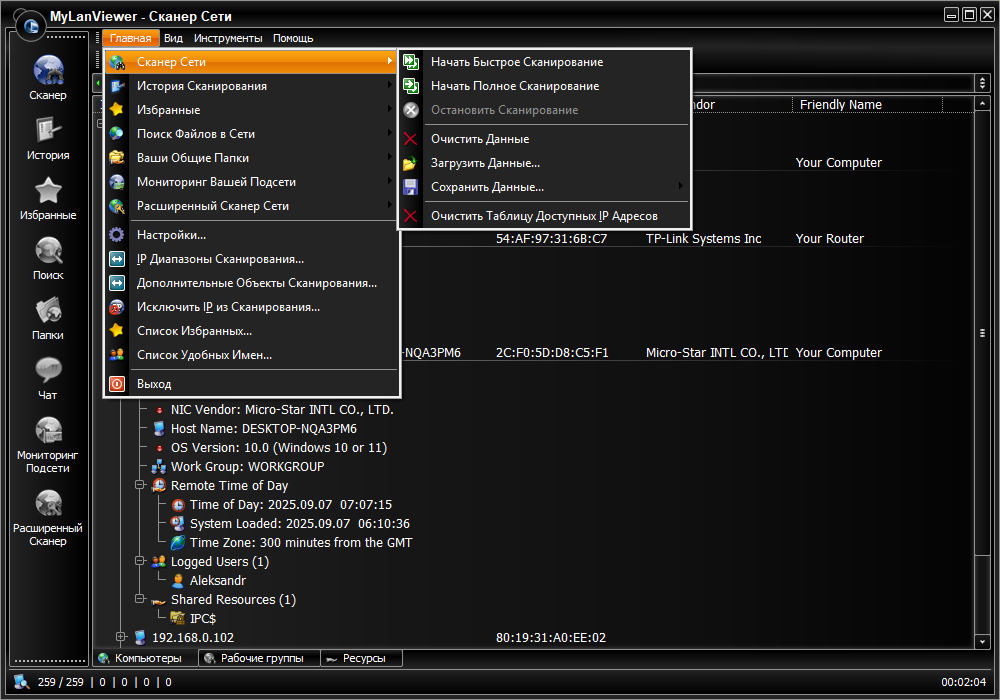Viewport: 1000px width, 700px height.
Task: Choose Очистить Таблицу Доступных IP Адресов
Action: pyautogui.click(x=544, y=216)
